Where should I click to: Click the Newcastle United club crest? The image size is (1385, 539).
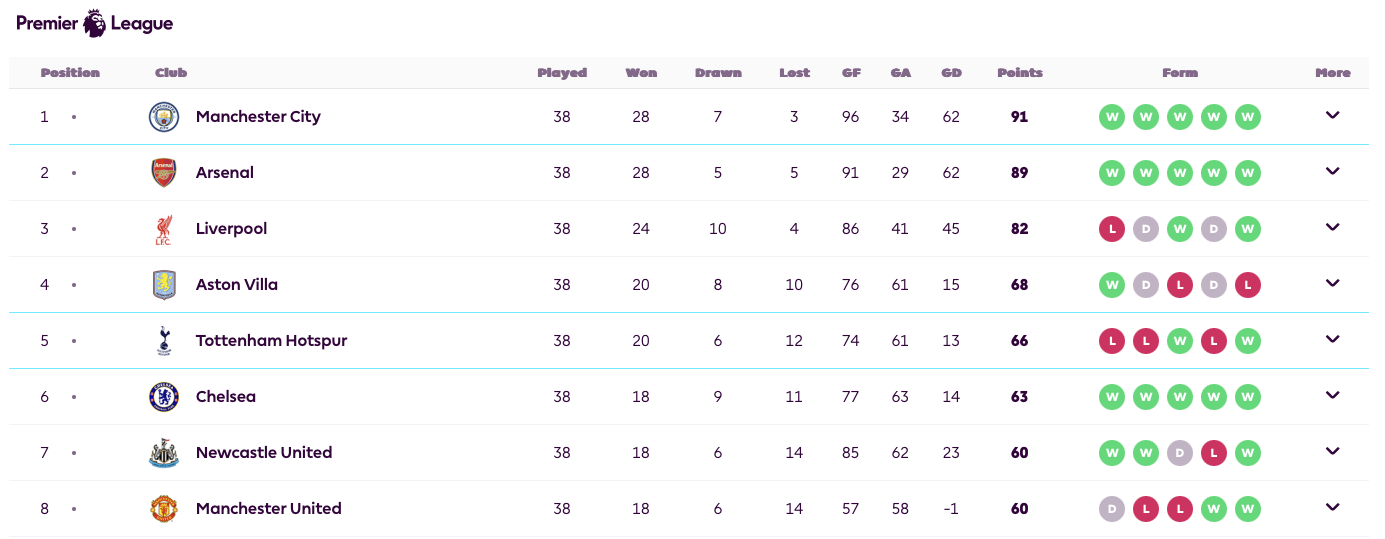pyautogui.click(x=163, y=453)
